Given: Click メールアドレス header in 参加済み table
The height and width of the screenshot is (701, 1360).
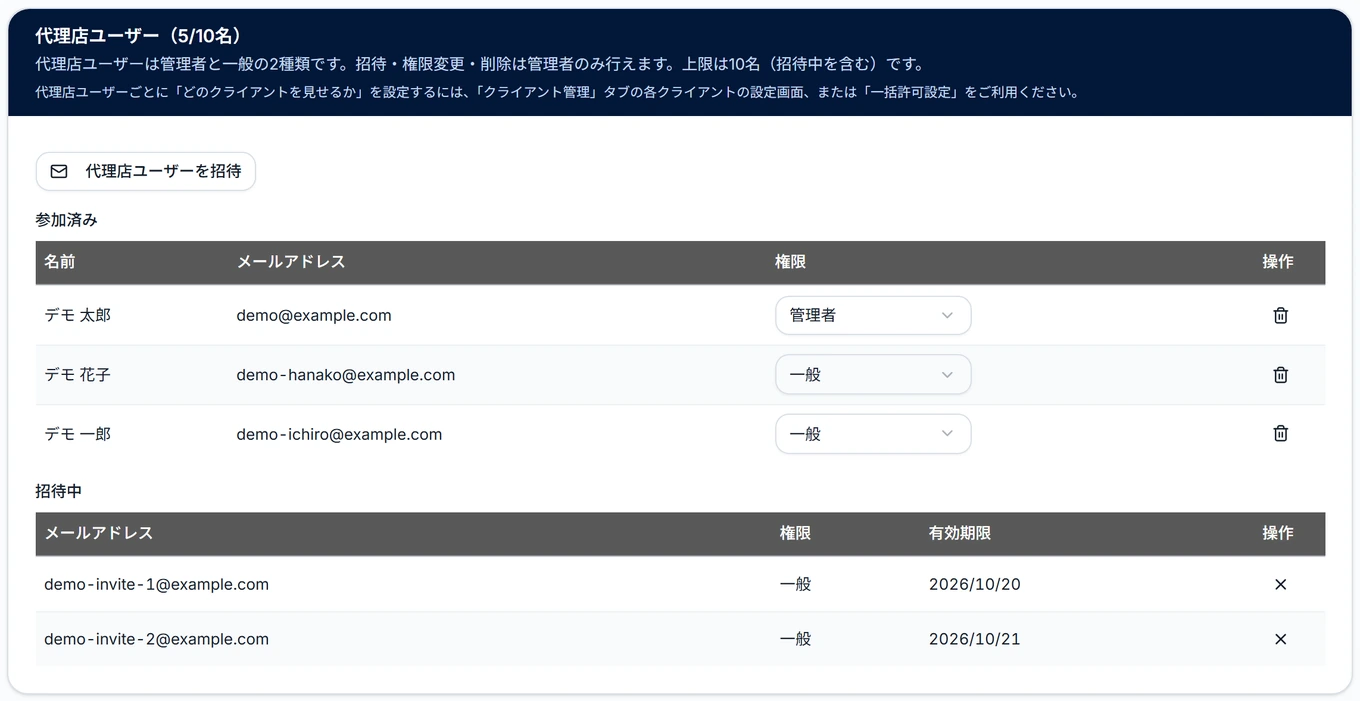Looking at the screenshot, I should (291, 262).
